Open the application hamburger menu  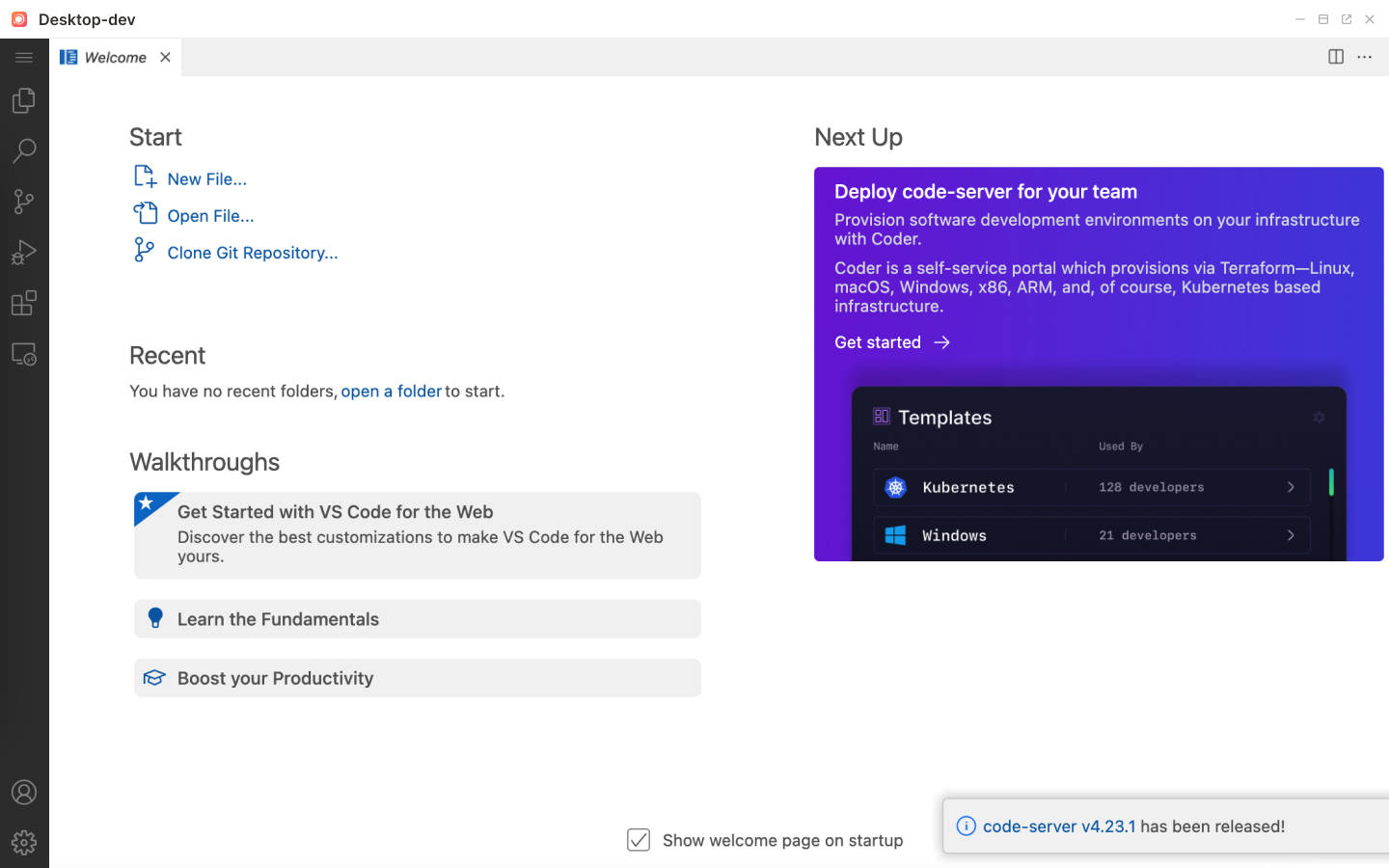[24, 58]
